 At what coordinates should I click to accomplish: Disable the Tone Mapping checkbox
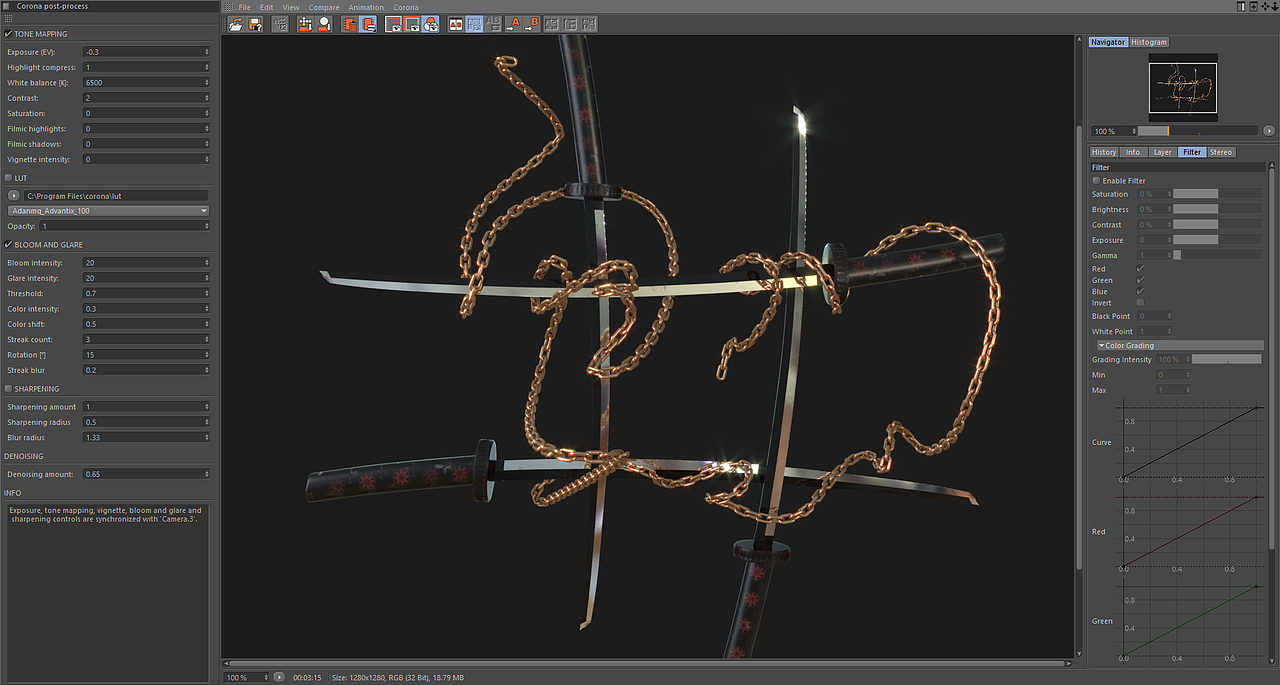point(9,33)
